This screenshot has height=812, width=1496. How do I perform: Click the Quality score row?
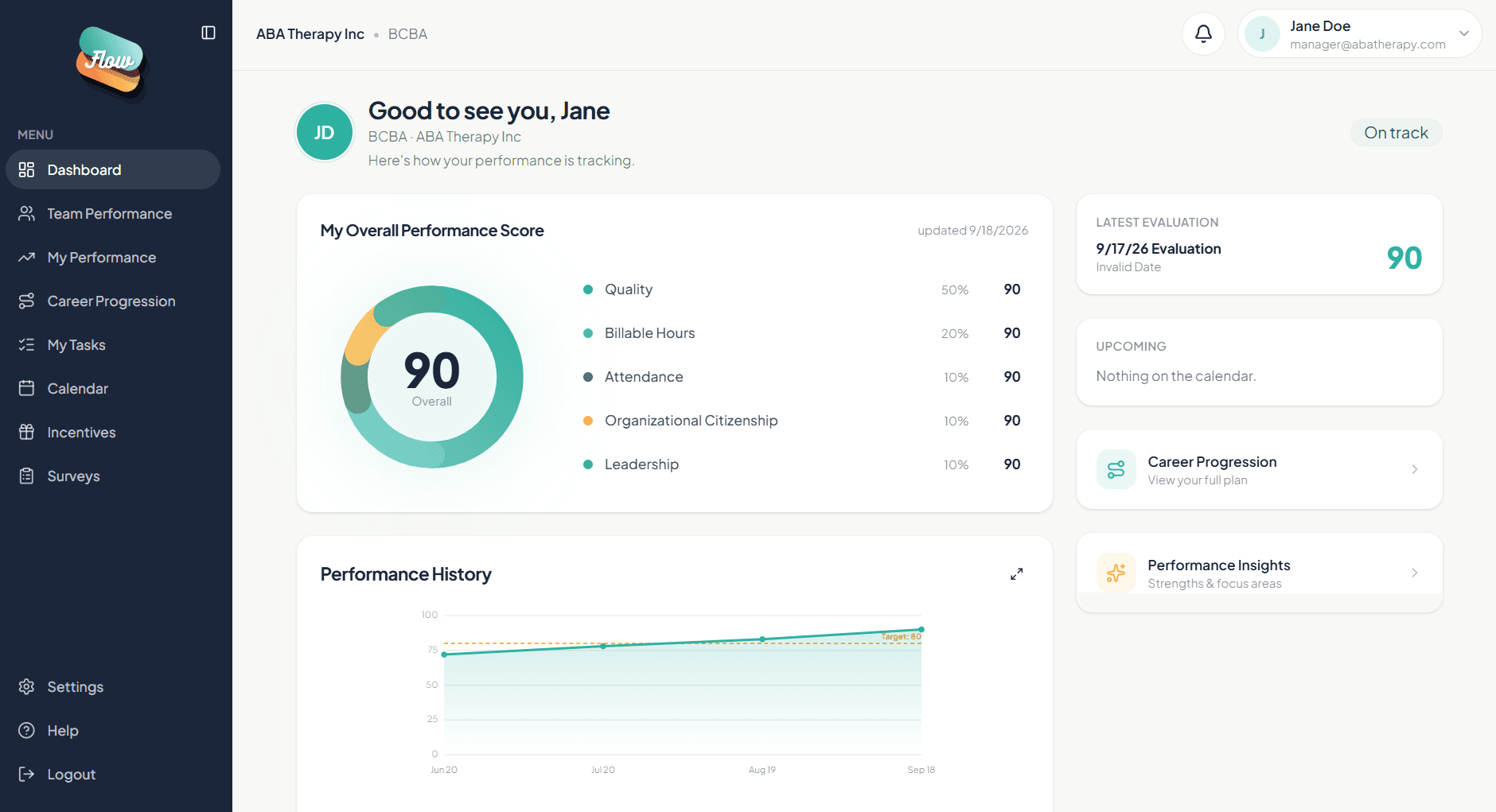[802, 289]
